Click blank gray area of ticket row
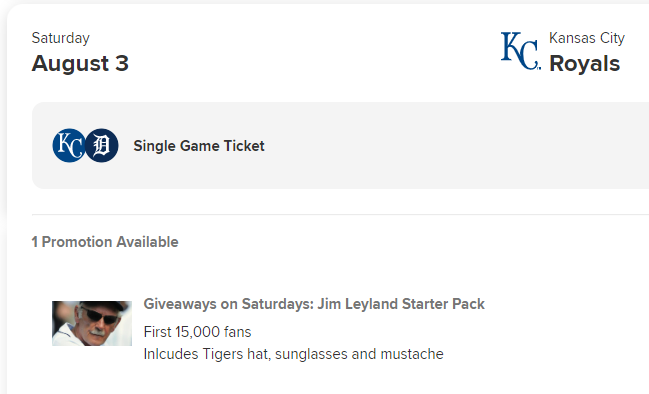649x394 pixels. point(455,146)
